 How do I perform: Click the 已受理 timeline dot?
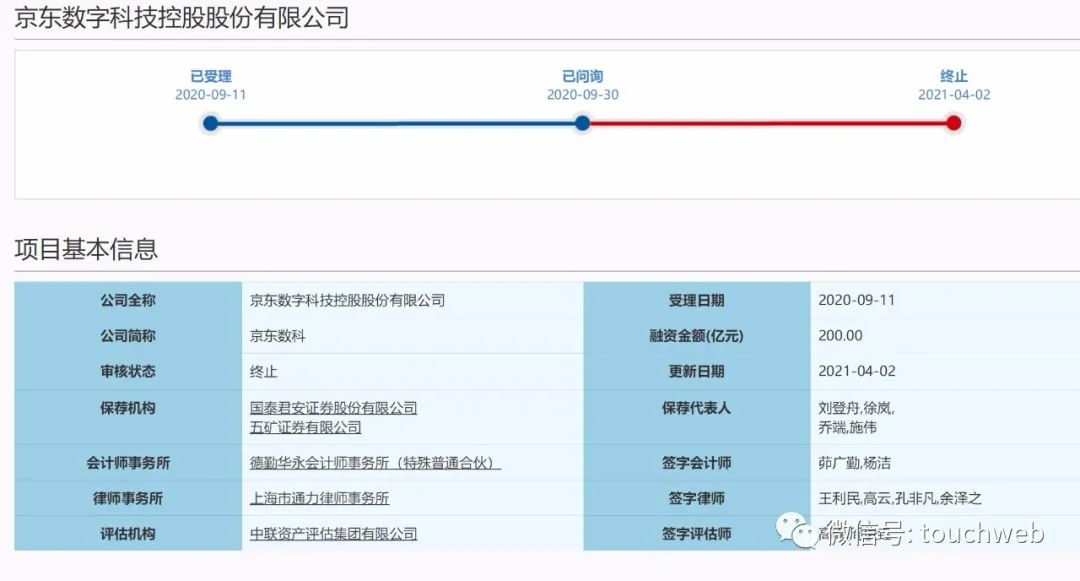tap(211, 123)
